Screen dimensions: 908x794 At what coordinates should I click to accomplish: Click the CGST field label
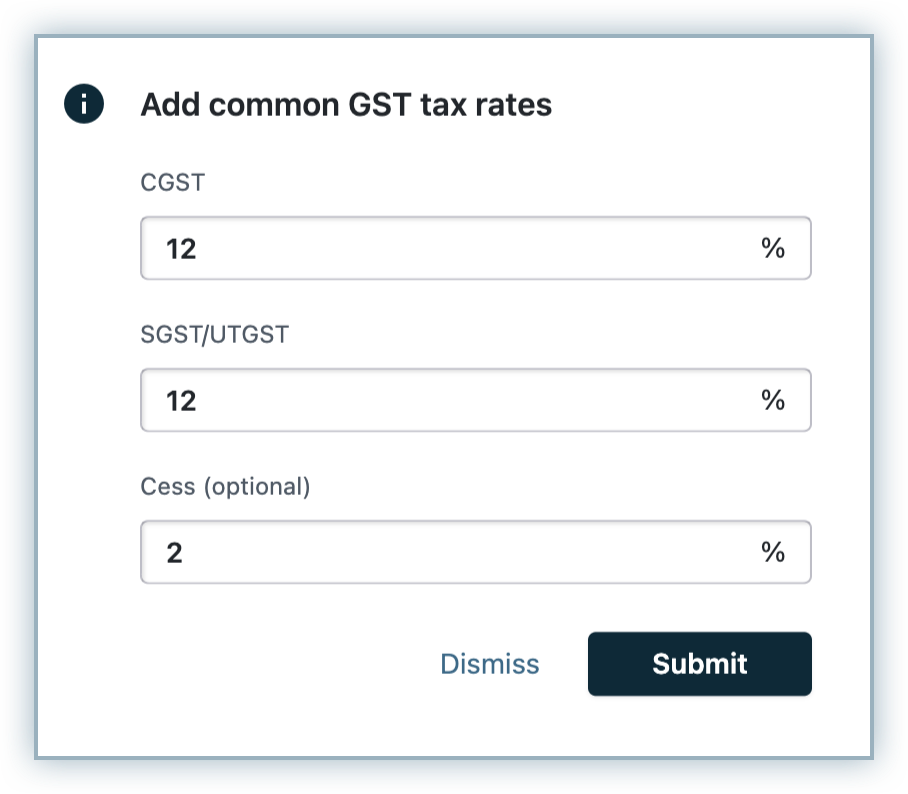pyautogui.click(x=173, y=183)
